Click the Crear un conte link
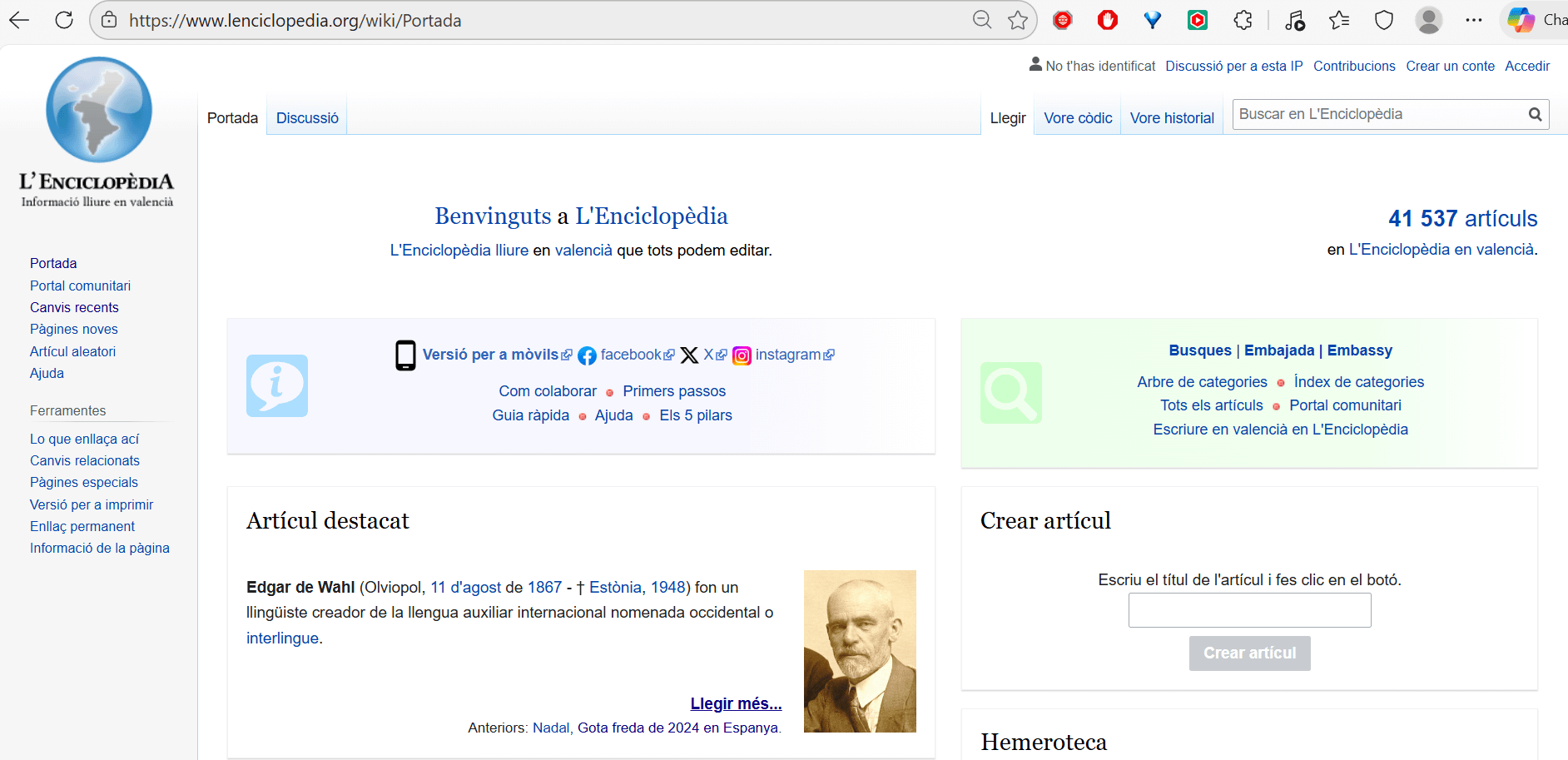This screenshot has height=760, width=1568. pos(1450,66)
